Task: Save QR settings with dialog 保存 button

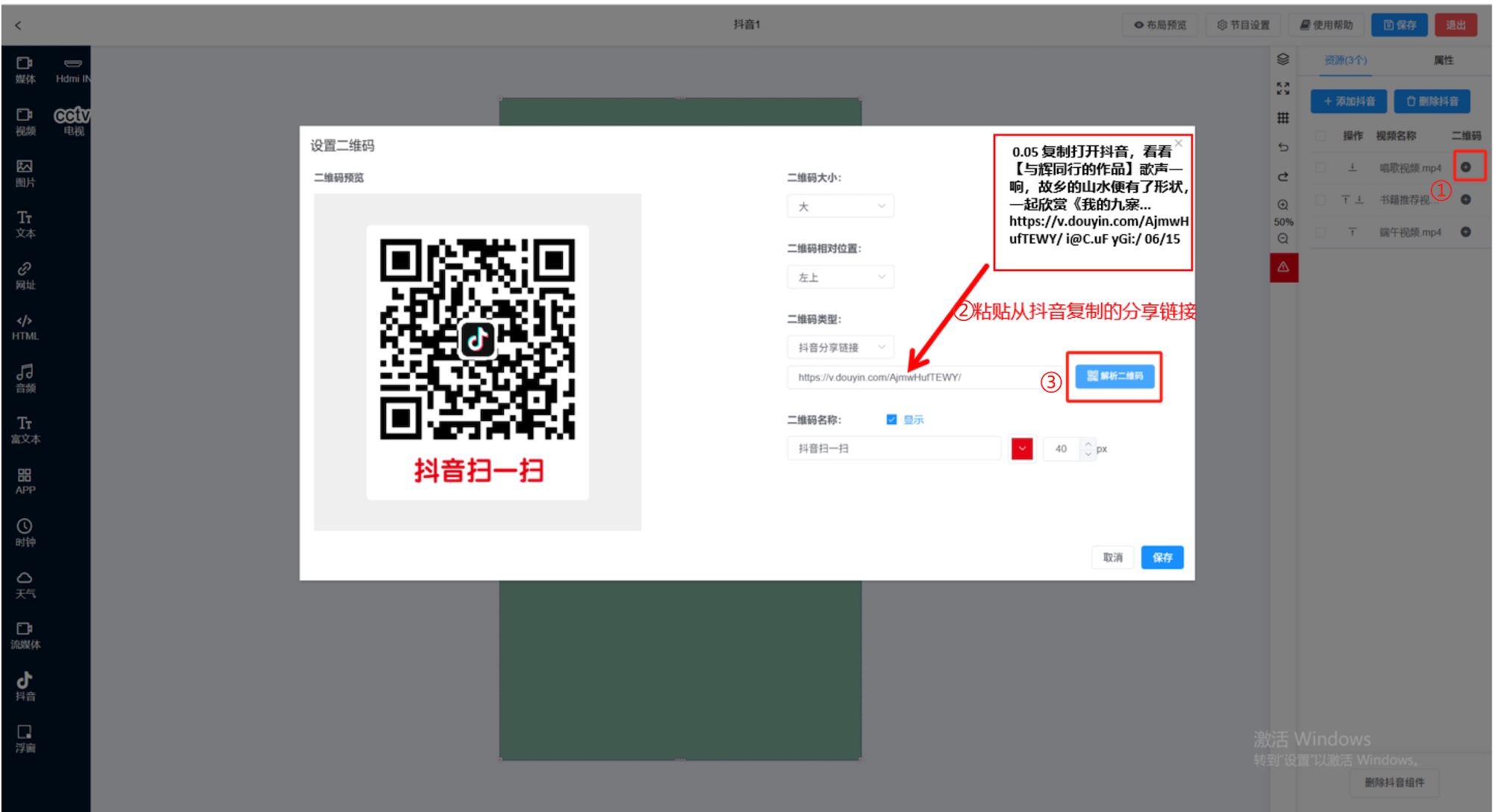Action: click(x=1162, y=558)
